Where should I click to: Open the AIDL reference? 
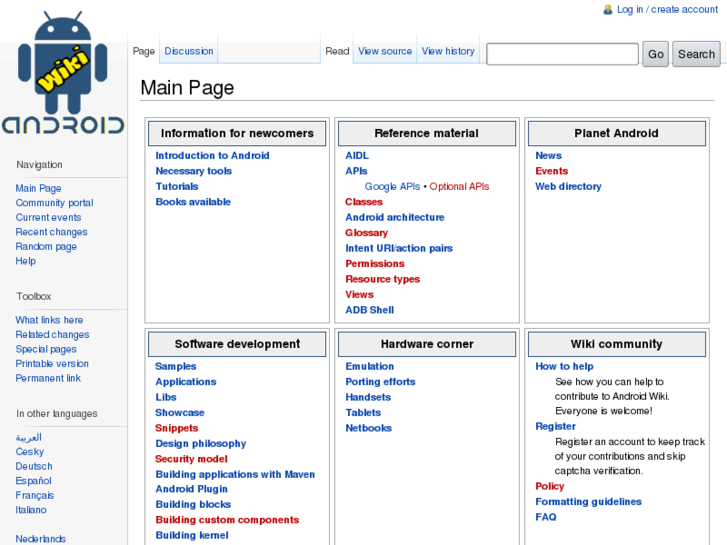pyautogui.click(x=357, y=155)
